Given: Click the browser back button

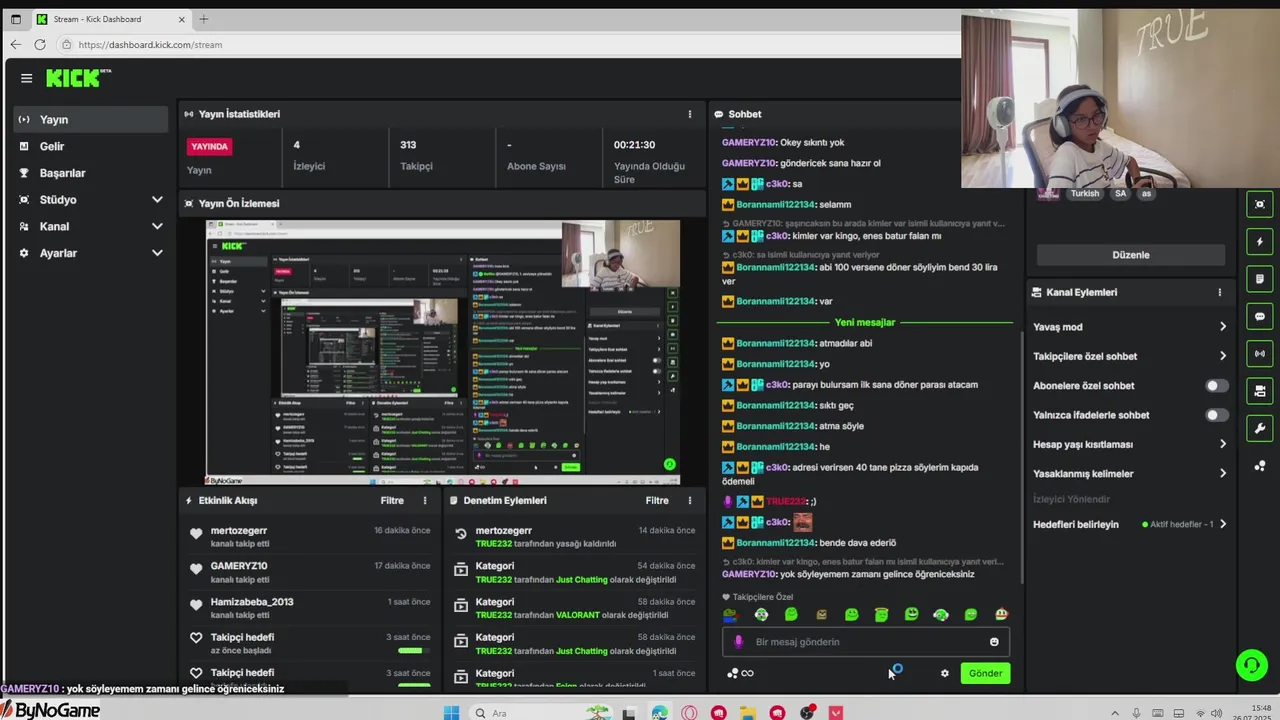Looking at the screenshot, I should [x=15, y=44].
